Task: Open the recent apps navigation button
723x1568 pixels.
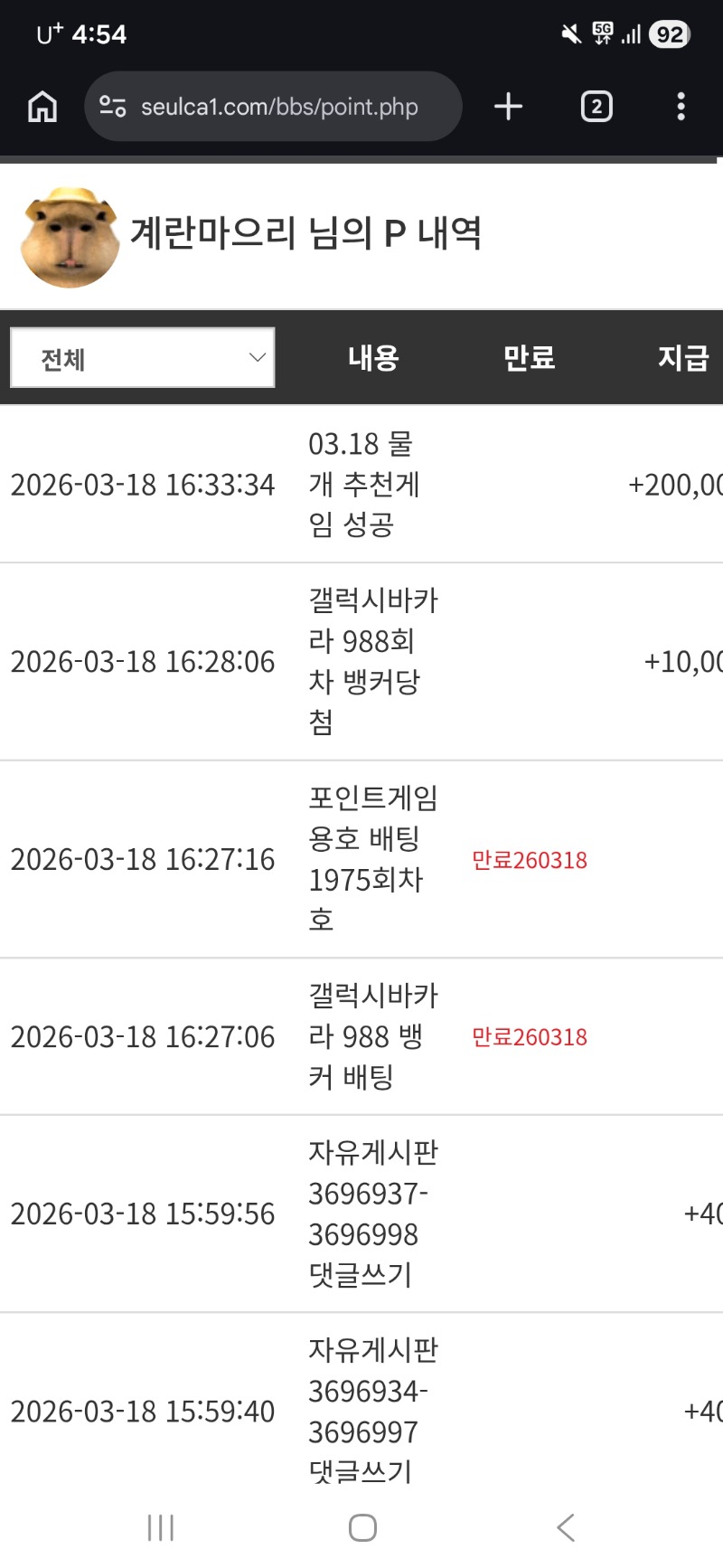Action: coord(160,1527)
